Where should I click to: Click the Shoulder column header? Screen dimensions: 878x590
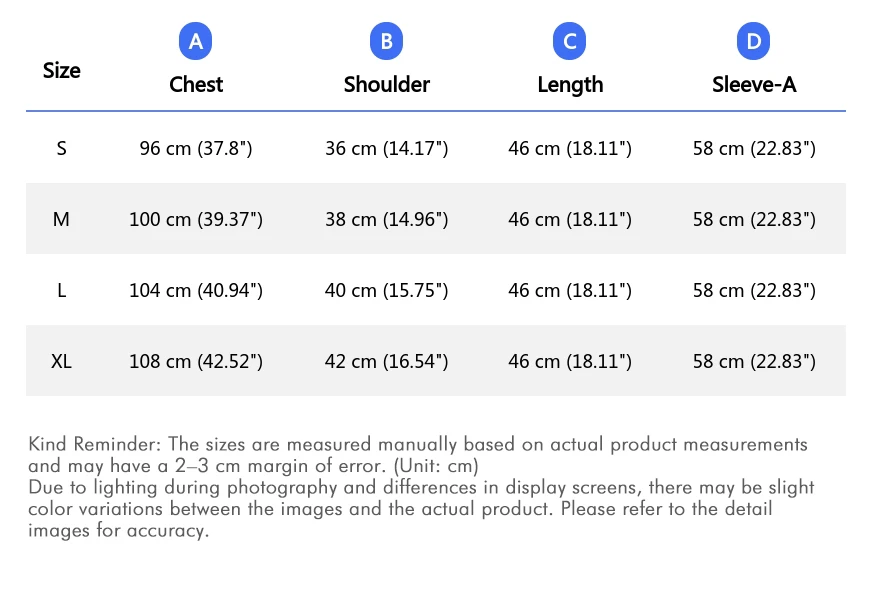(386, 85)
